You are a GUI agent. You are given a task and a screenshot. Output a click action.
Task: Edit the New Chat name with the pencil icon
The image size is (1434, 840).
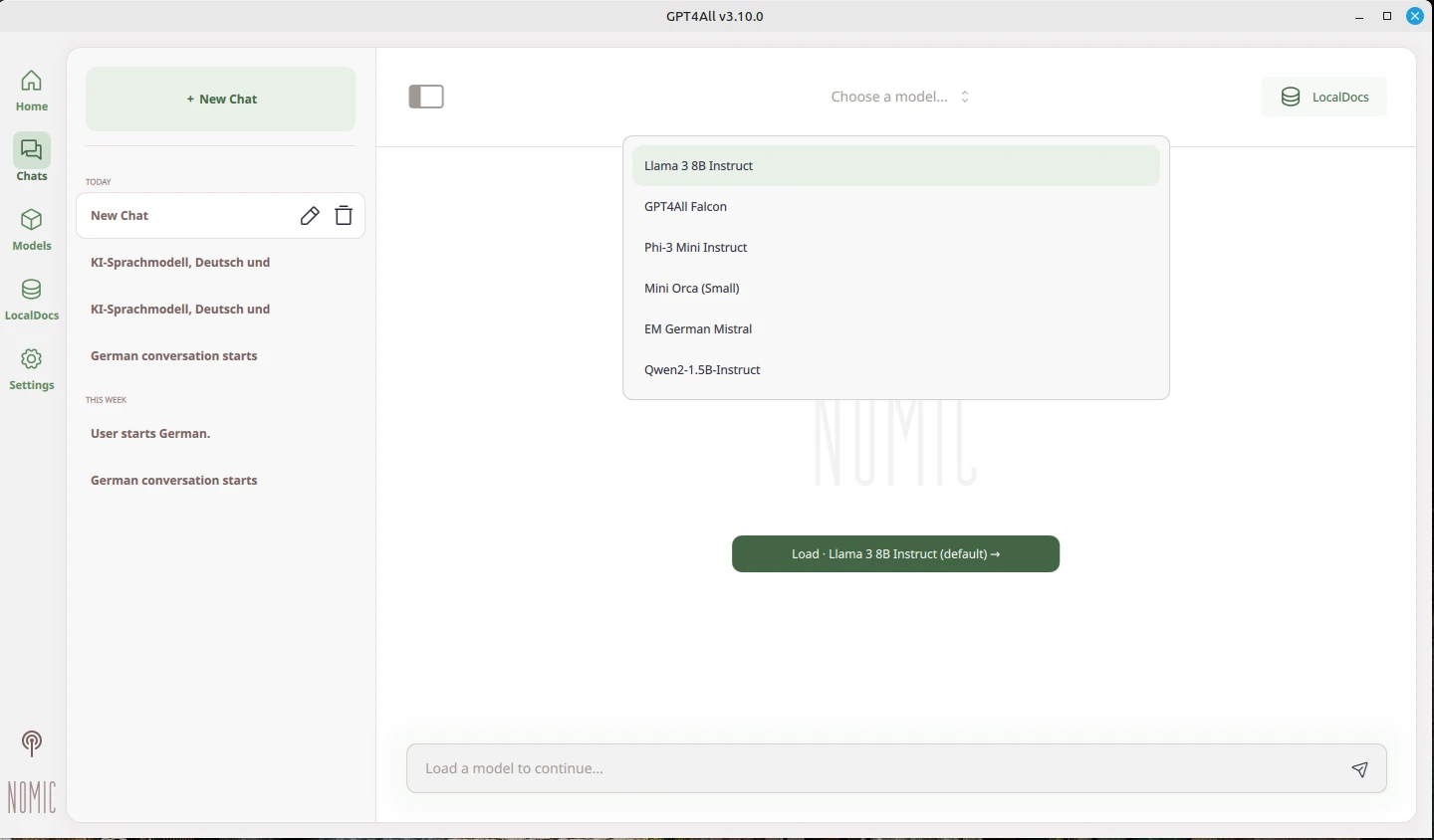click(x=310, y=216)
